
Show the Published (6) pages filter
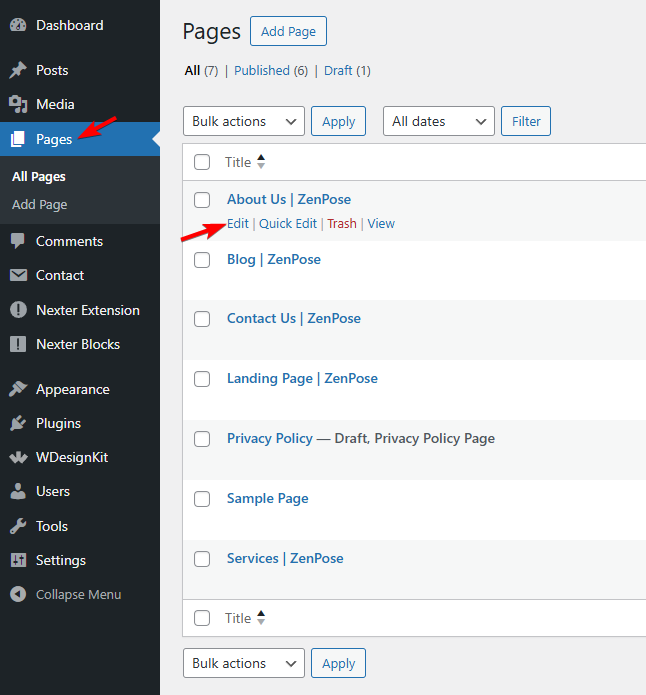click(x=271, y=70)
